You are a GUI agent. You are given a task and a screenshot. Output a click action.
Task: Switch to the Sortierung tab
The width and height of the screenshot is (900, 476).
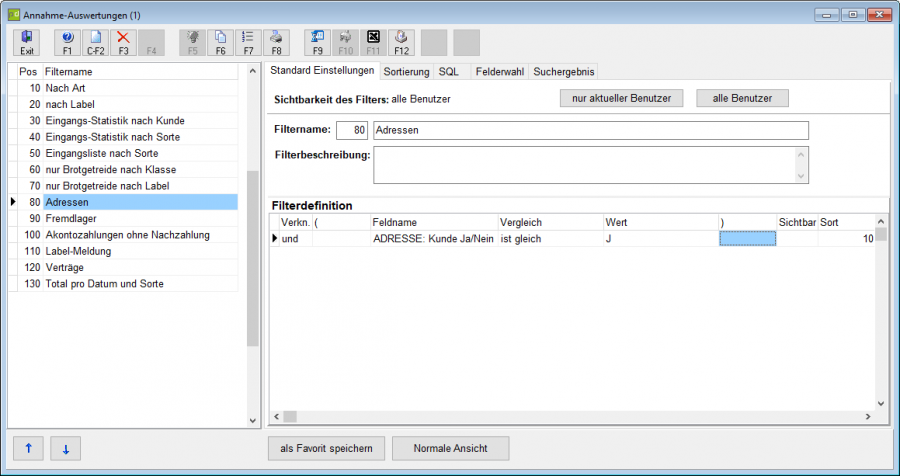pos(406,72)
